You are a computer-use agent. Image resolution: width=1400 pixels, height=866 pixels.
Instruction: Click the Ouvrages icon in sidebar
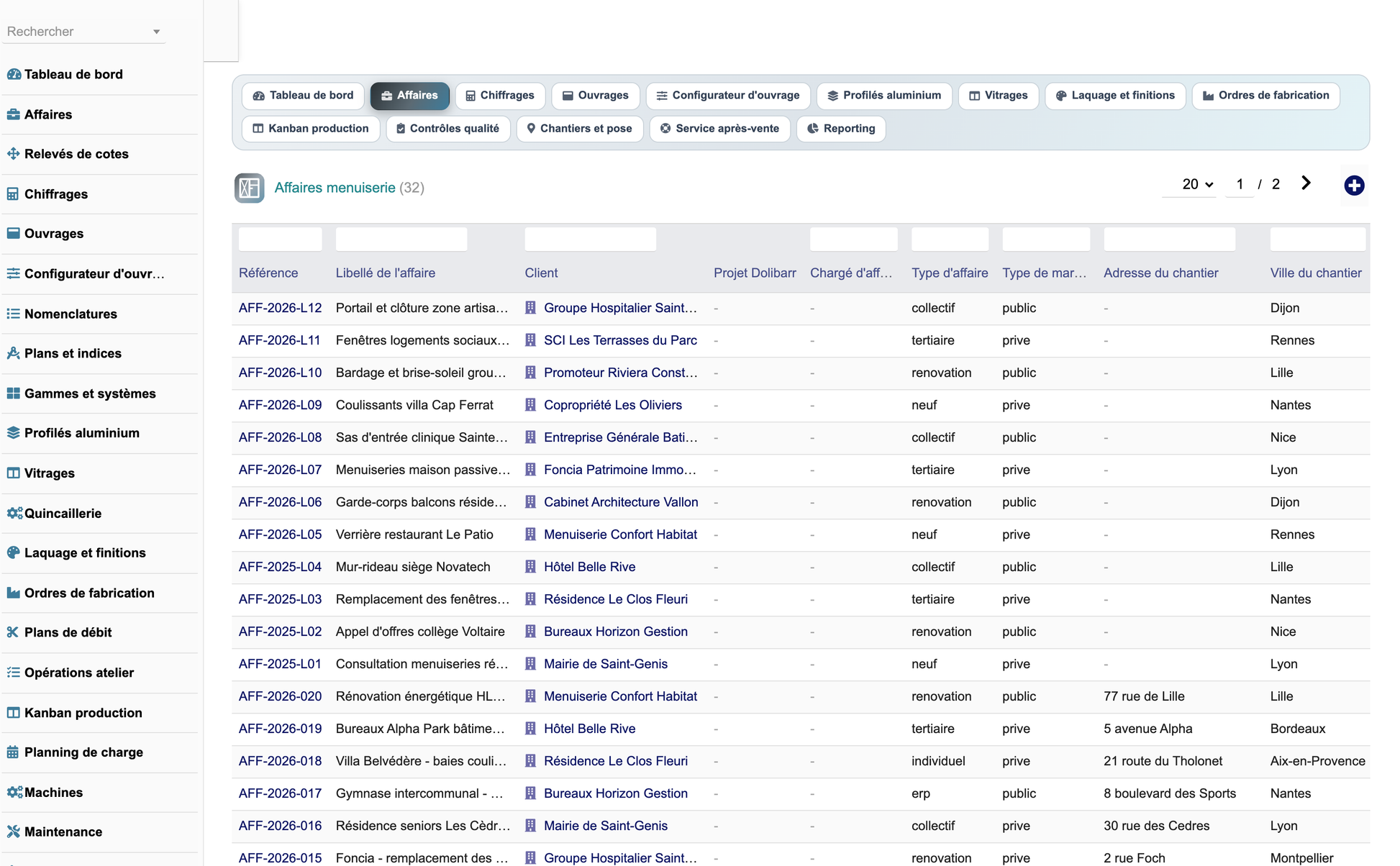point(14,234)
